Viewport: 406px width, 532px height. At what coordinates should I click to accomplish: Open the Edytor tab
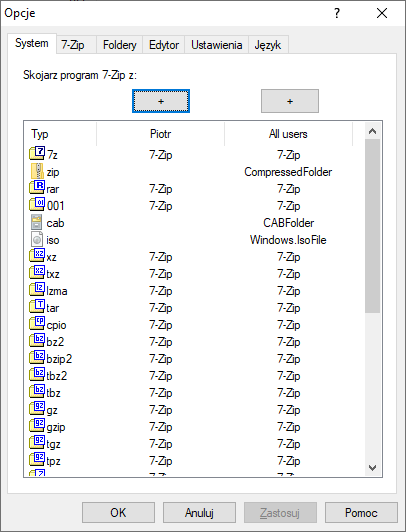tap(164, 45)
